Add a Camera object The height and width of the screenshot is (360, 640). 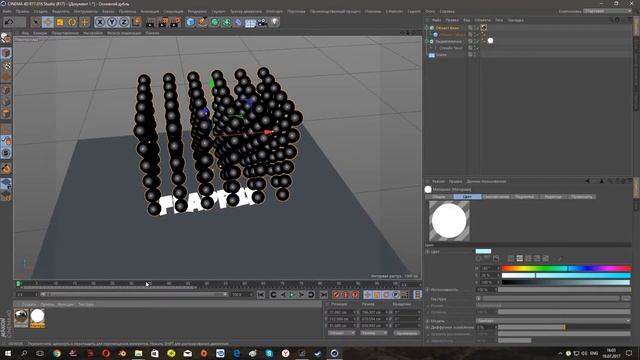point(262,22)
